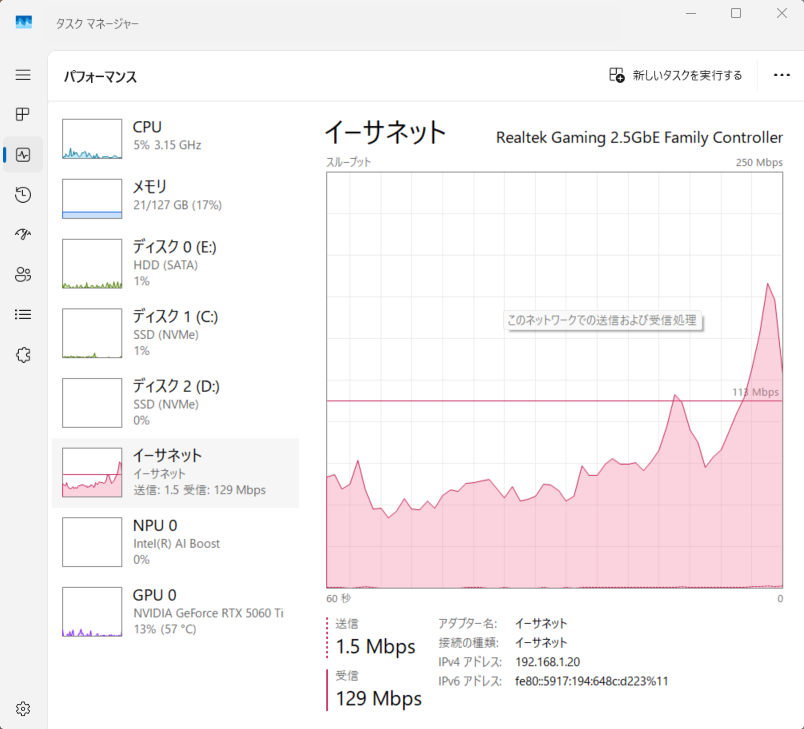Select ディスク 1 (C:) in the list
The height and width of the screenshot is (729, 804).
click(x=175, y=333)
